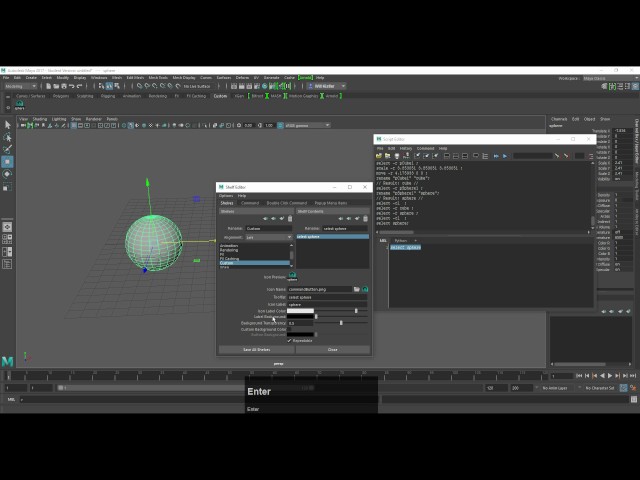Open Maya icon browser next to Icon Name
Screen dimensions: 640x480
pyautogui.click(x=365, y=289)
